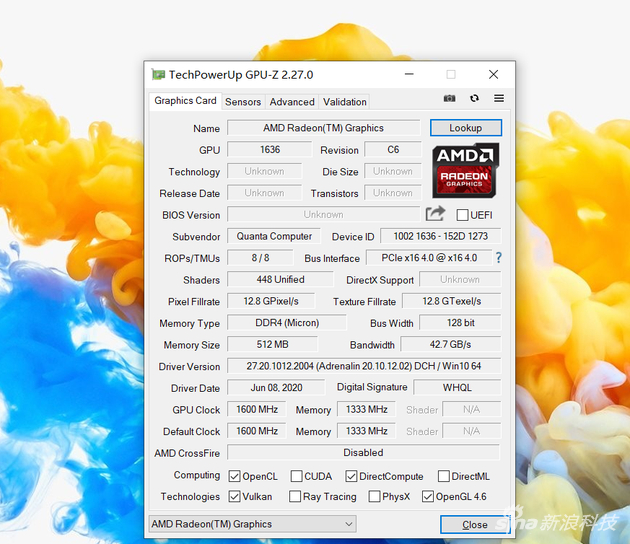Click the Bus Interface PCIe x16 field
This screenshot has height=544, width=630.
point(429,258)
